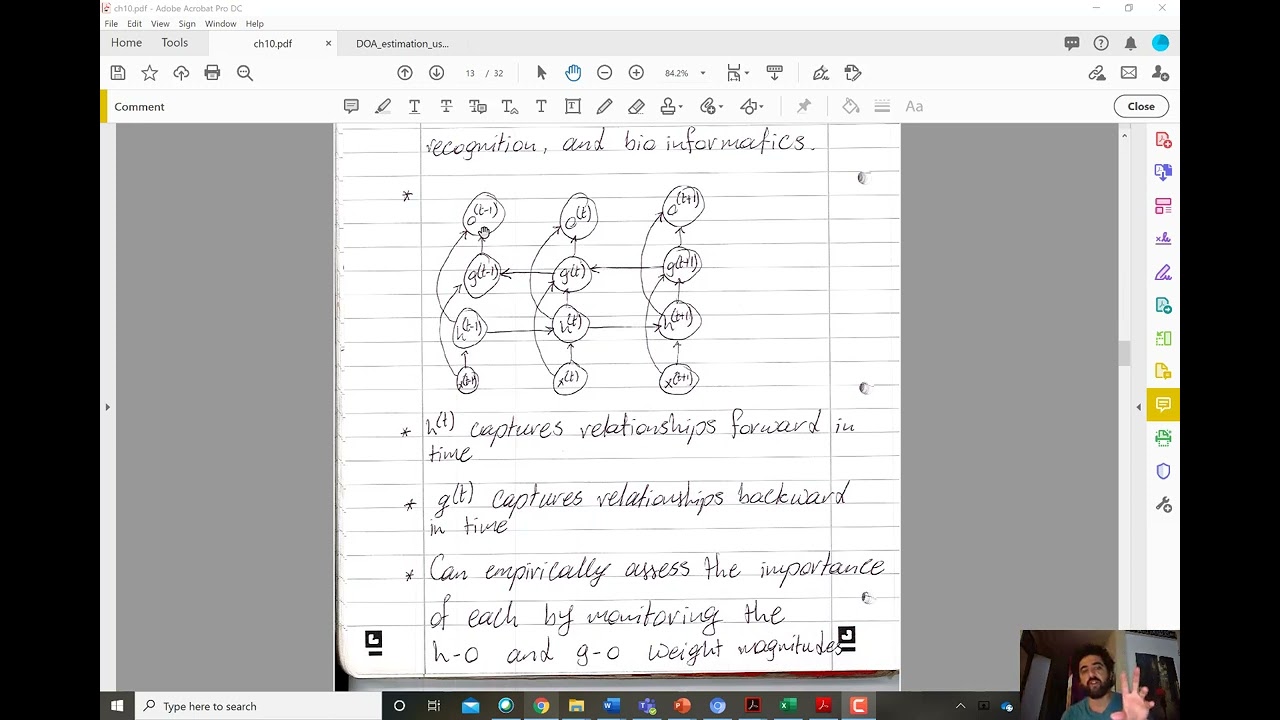
Task: Expand the left navigation pane arrow
Action: (x=107, y=407)
